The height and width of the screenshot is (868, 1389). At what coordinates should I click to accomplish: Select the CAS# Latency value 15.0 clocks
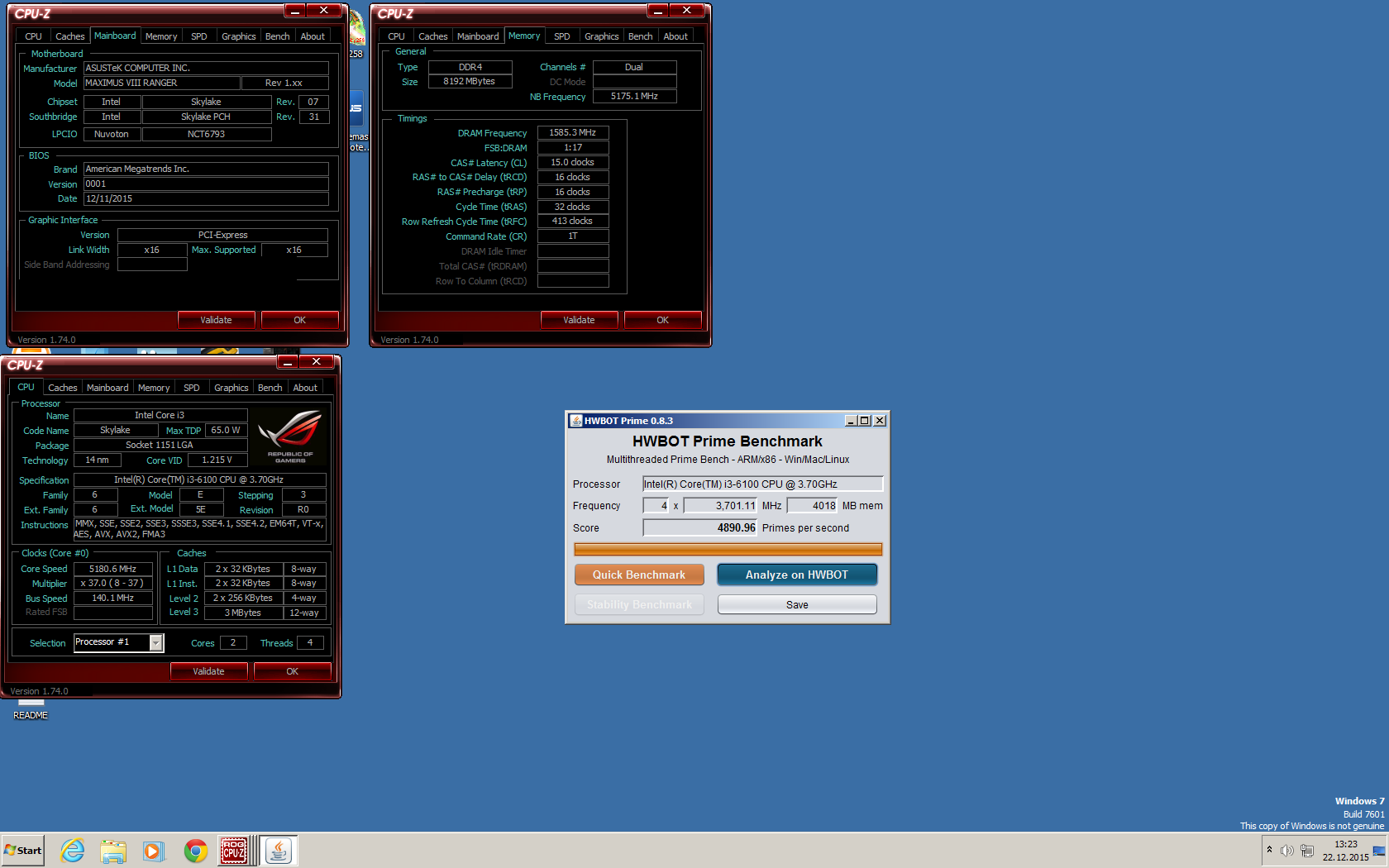pyautogui.click(x=573, y=163)
